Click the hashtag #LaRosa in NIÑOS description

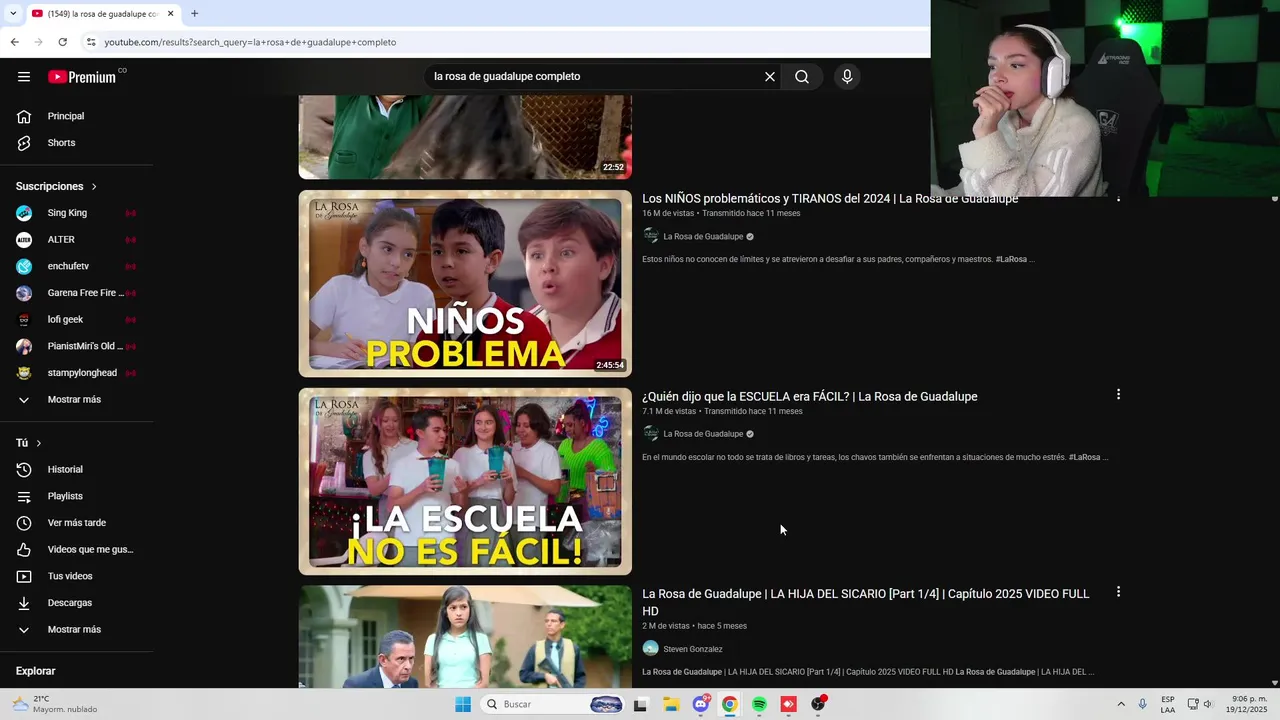1011,260
